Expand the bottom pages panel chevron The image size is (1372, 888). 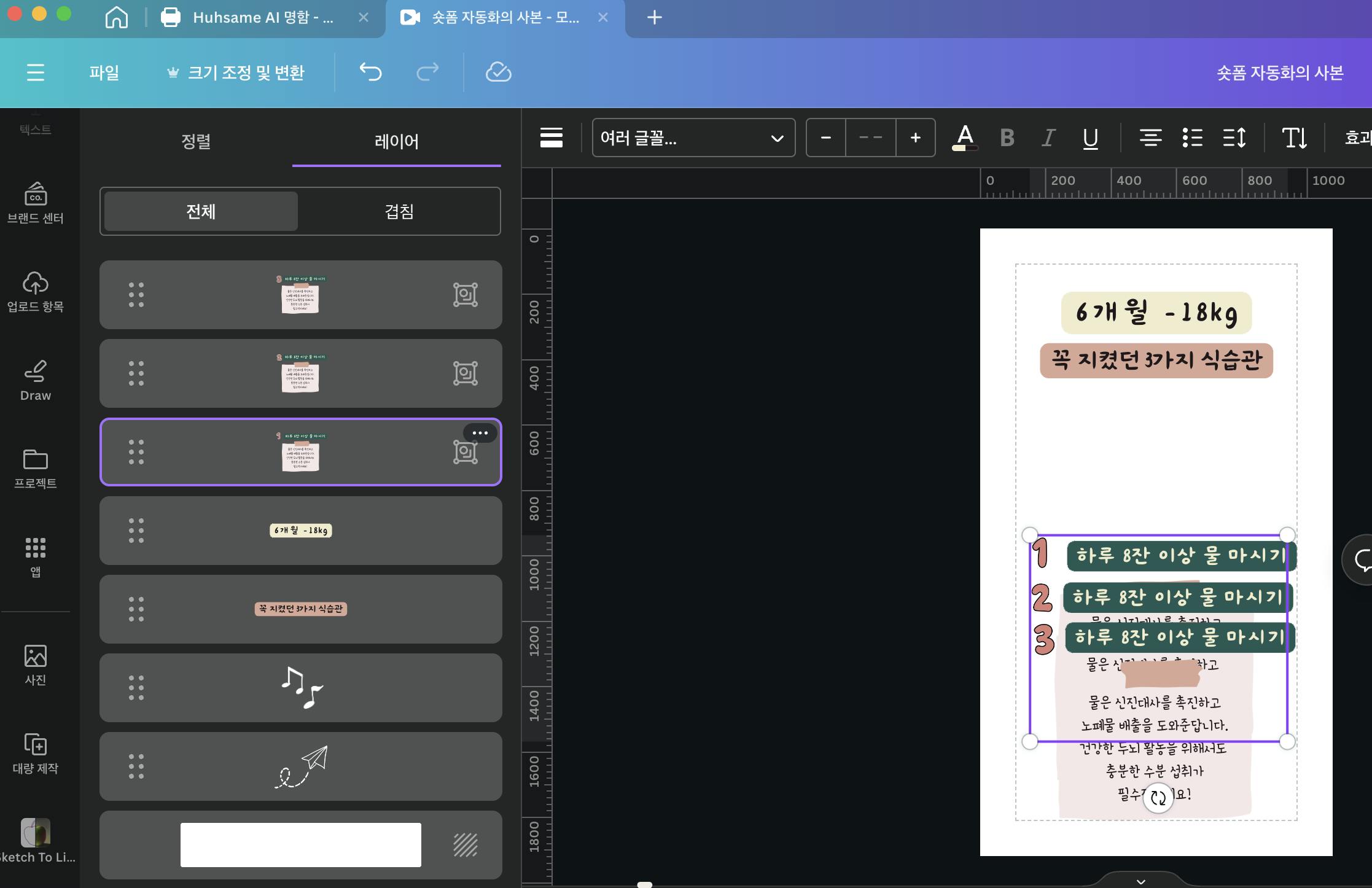click(1140, 881)
